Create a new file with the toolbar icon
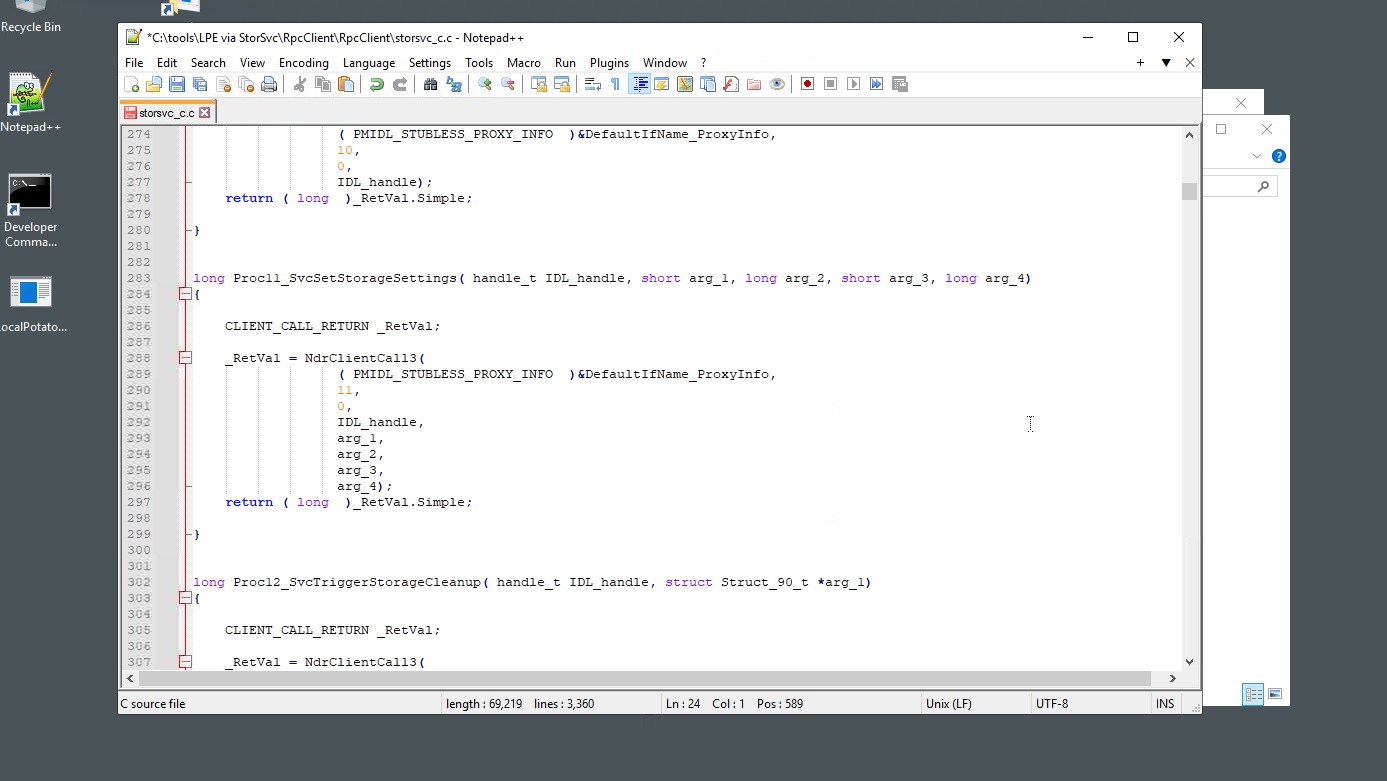Screen dimensions: 1387x781 (132, 84)
